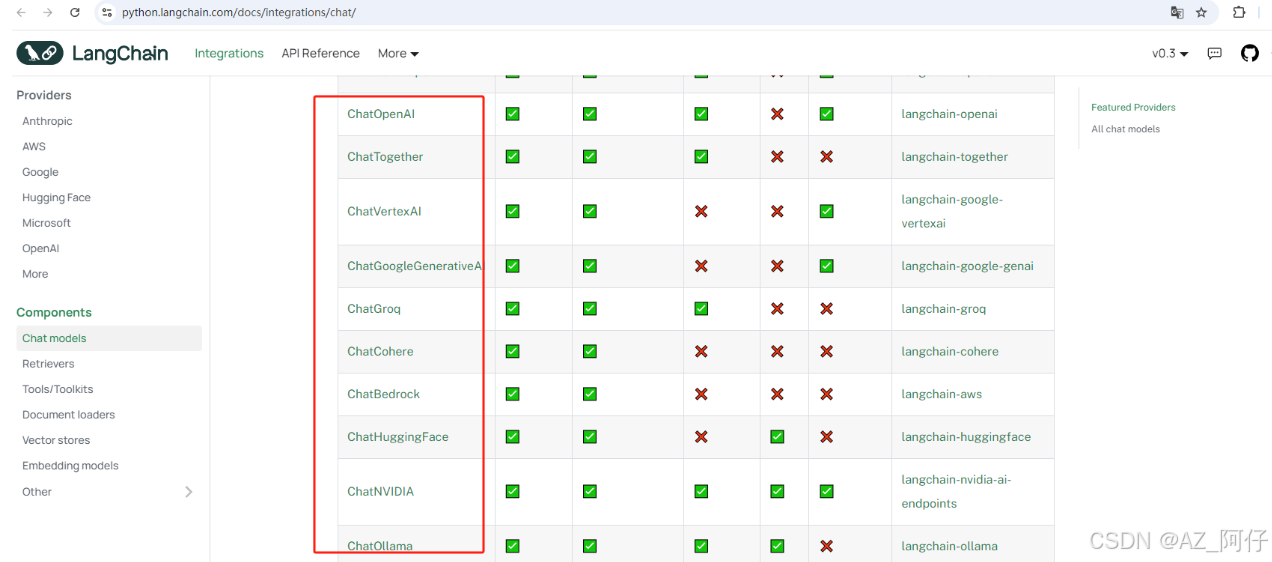Click the LangChain logo
Image resolution: width=1272 pixels, height=562 pixels.
[92, 53]
